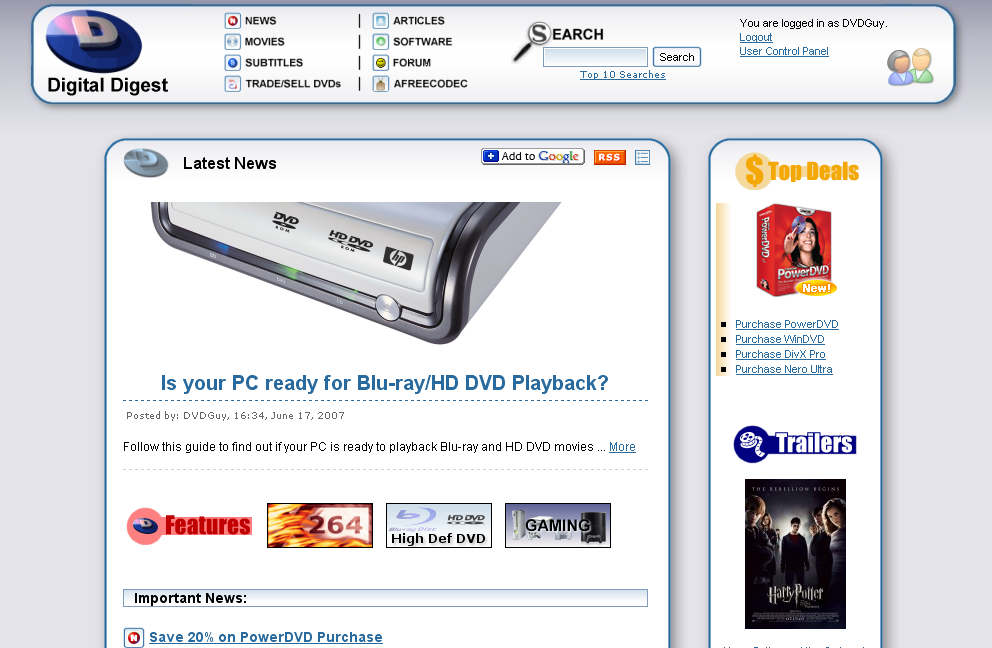Viewport: 992px width, 648px height.
Task: Open the H.264 features banner
Action: coord(319,525)
